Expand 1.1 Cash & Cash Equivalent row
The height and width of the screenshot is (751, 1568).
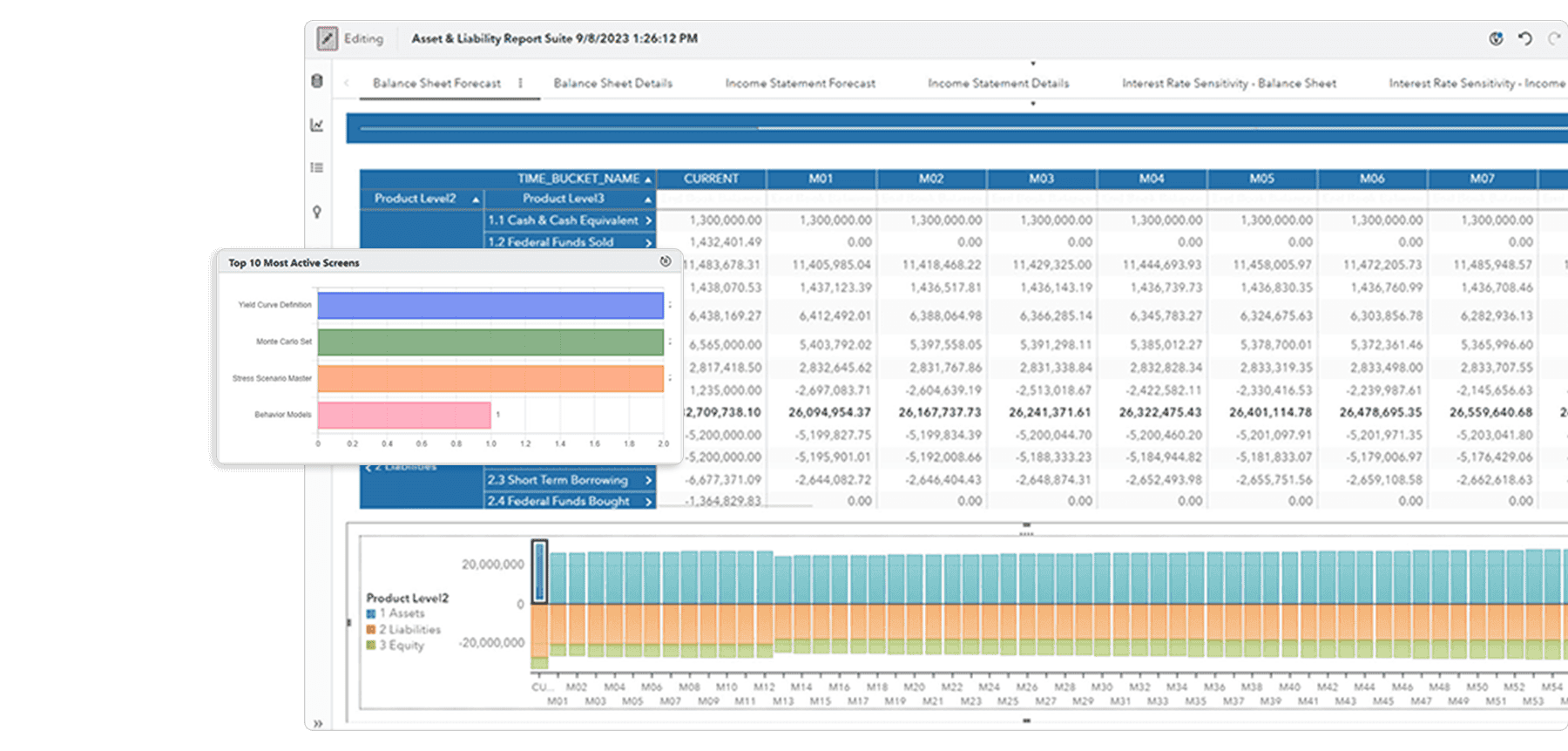[x=648, y=220]
